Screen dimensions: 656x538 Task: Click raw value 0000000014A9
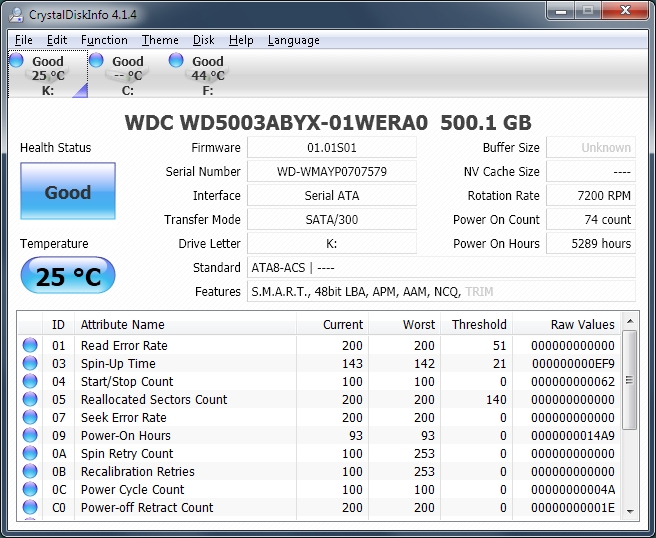point(573,435)
